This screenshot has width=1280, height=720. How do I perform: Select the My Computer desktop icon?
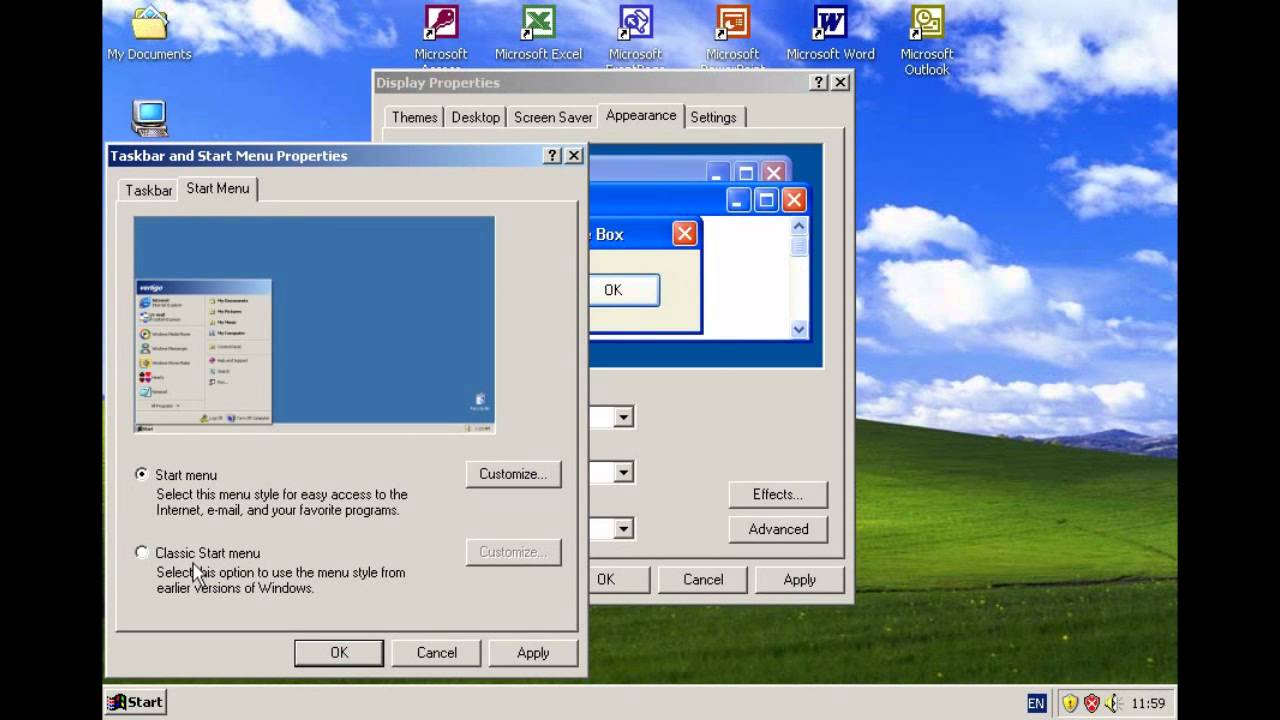(x=150, y=118)
